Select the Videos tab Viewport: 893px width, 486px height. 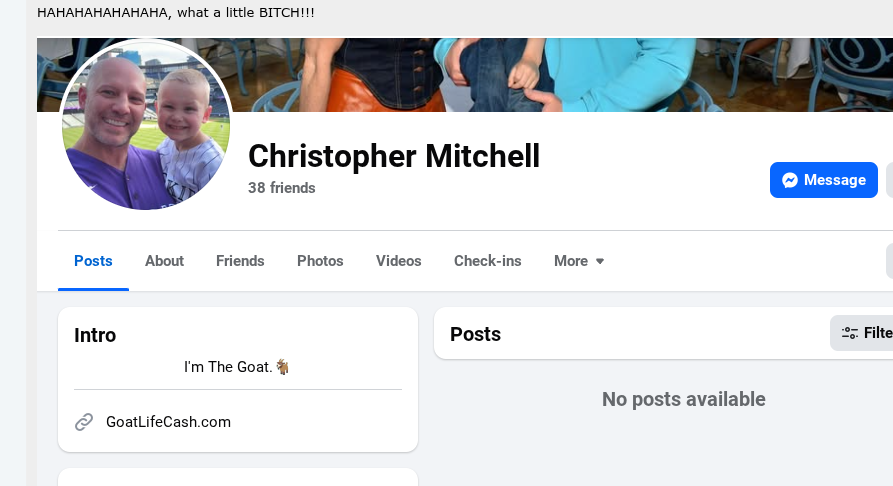click(399, 261)
